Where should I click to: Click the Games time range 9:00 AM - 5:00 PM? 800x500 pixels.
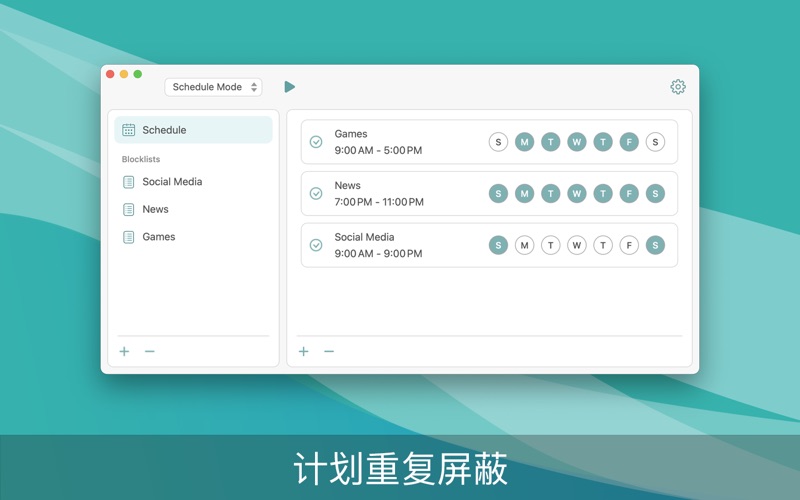tap(378, 151)
